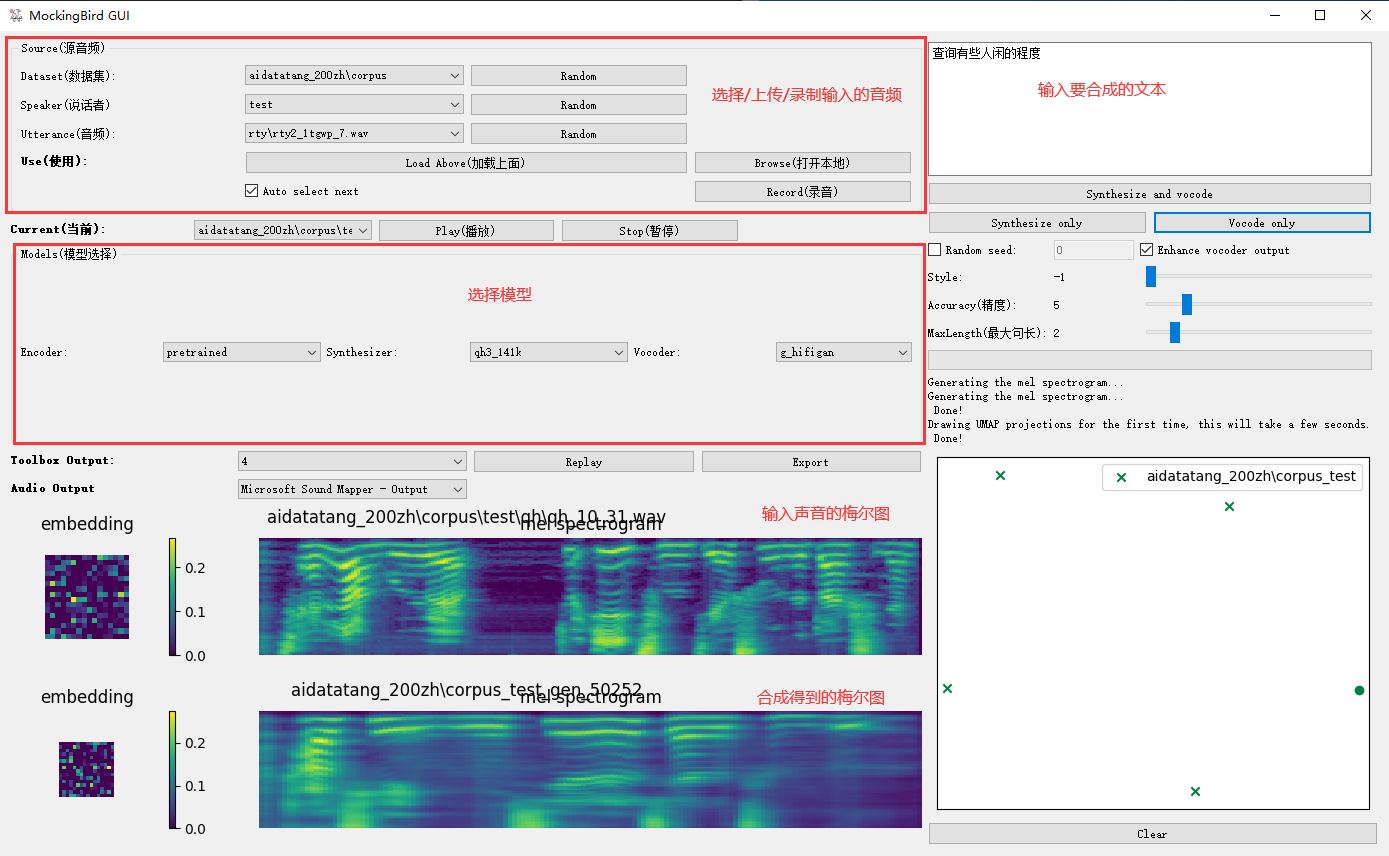The width and height of the screenshot is (1389, 856).
Task: Click the 'Drawing UMAP projections' log line
Action: [x=1149, y=424]
